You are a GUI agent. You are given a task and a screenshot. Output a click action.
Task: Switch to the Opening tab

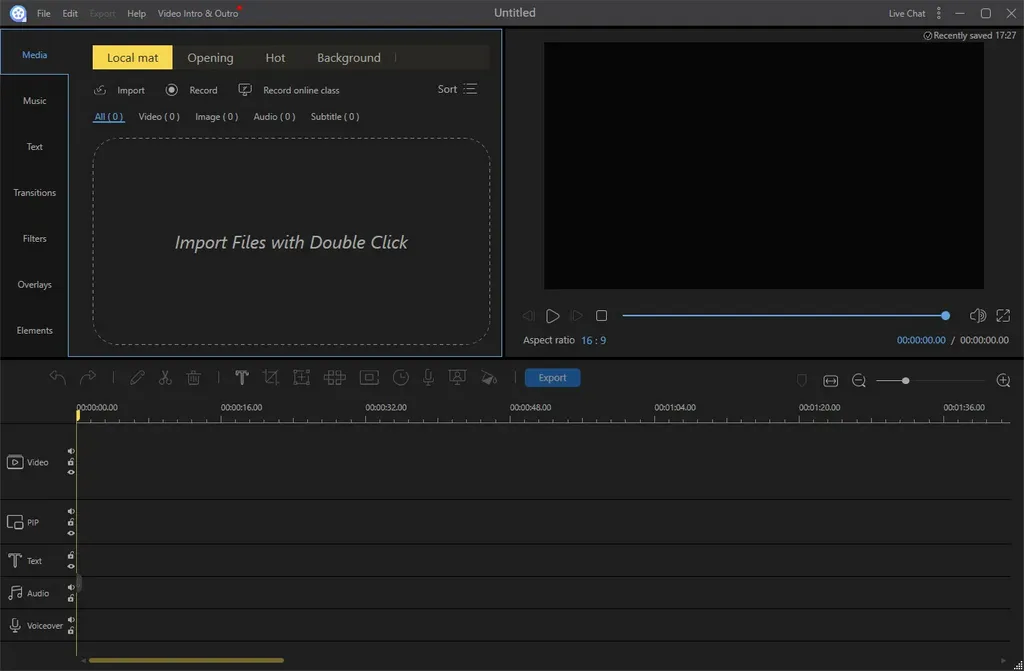click(210, 57)
